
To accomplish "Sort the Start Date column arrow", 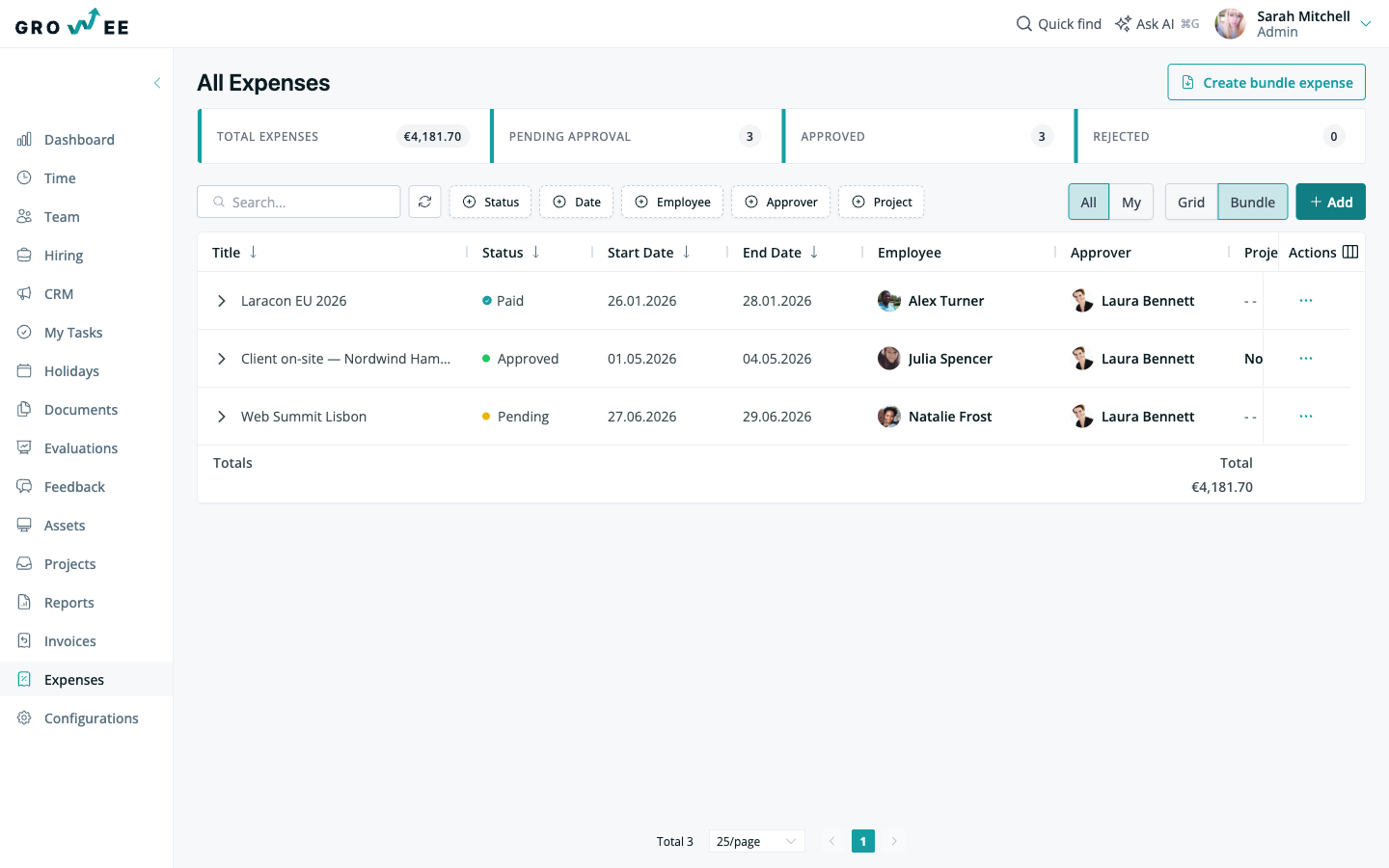I will tap(687, 252).
